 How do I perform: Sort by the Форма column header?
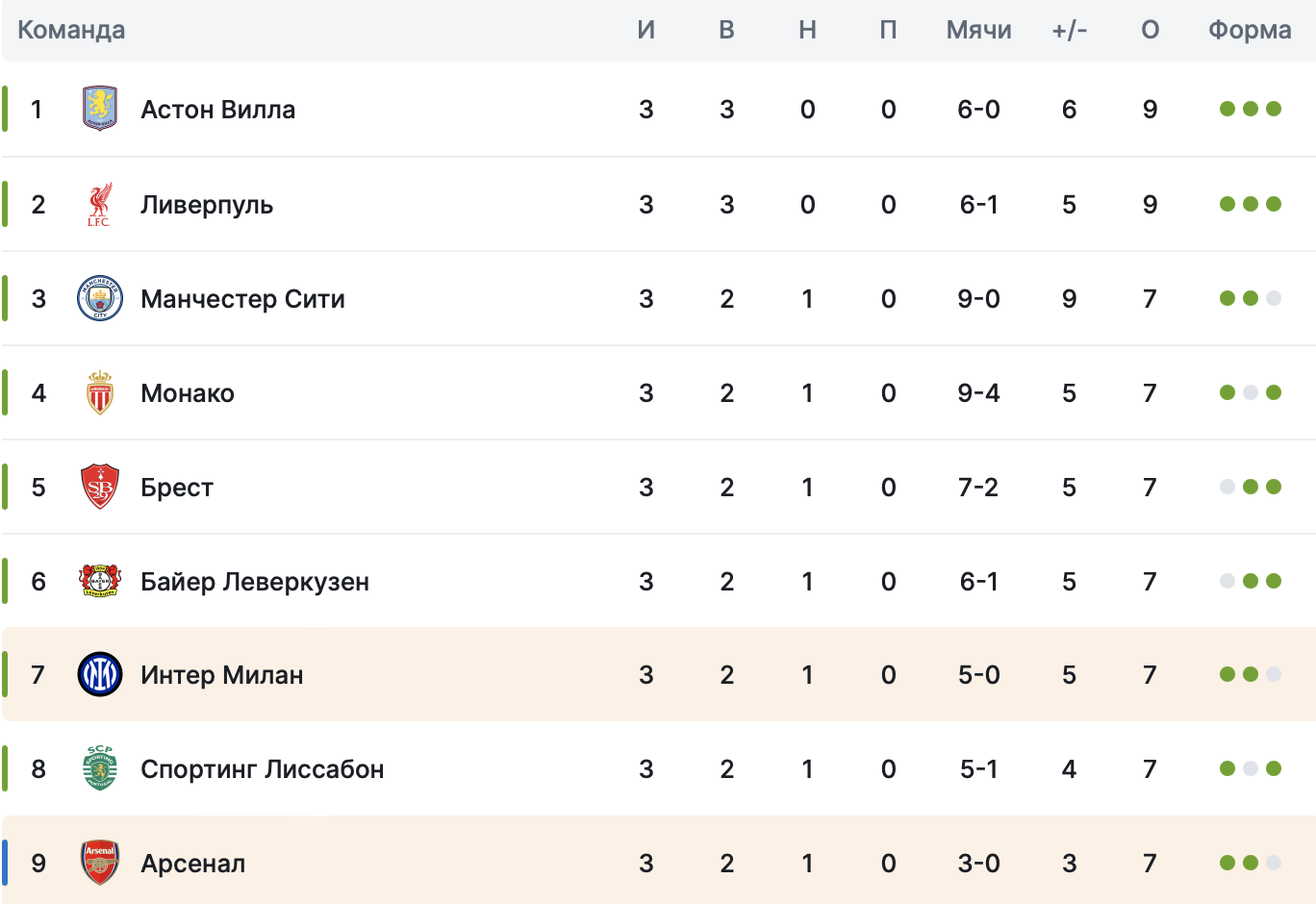(x=1250, y=30)
